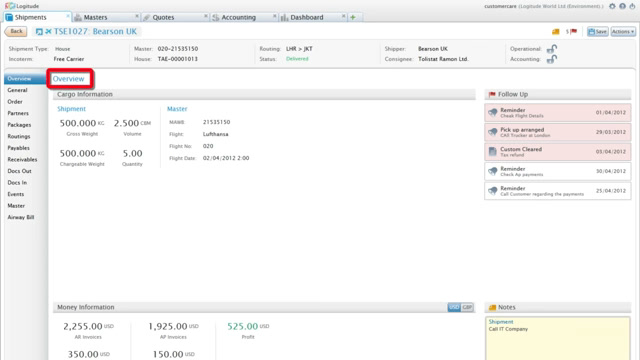Open the settings gear icon in the header
Viewport: 640px width, 360px height.
click(612, 6)
